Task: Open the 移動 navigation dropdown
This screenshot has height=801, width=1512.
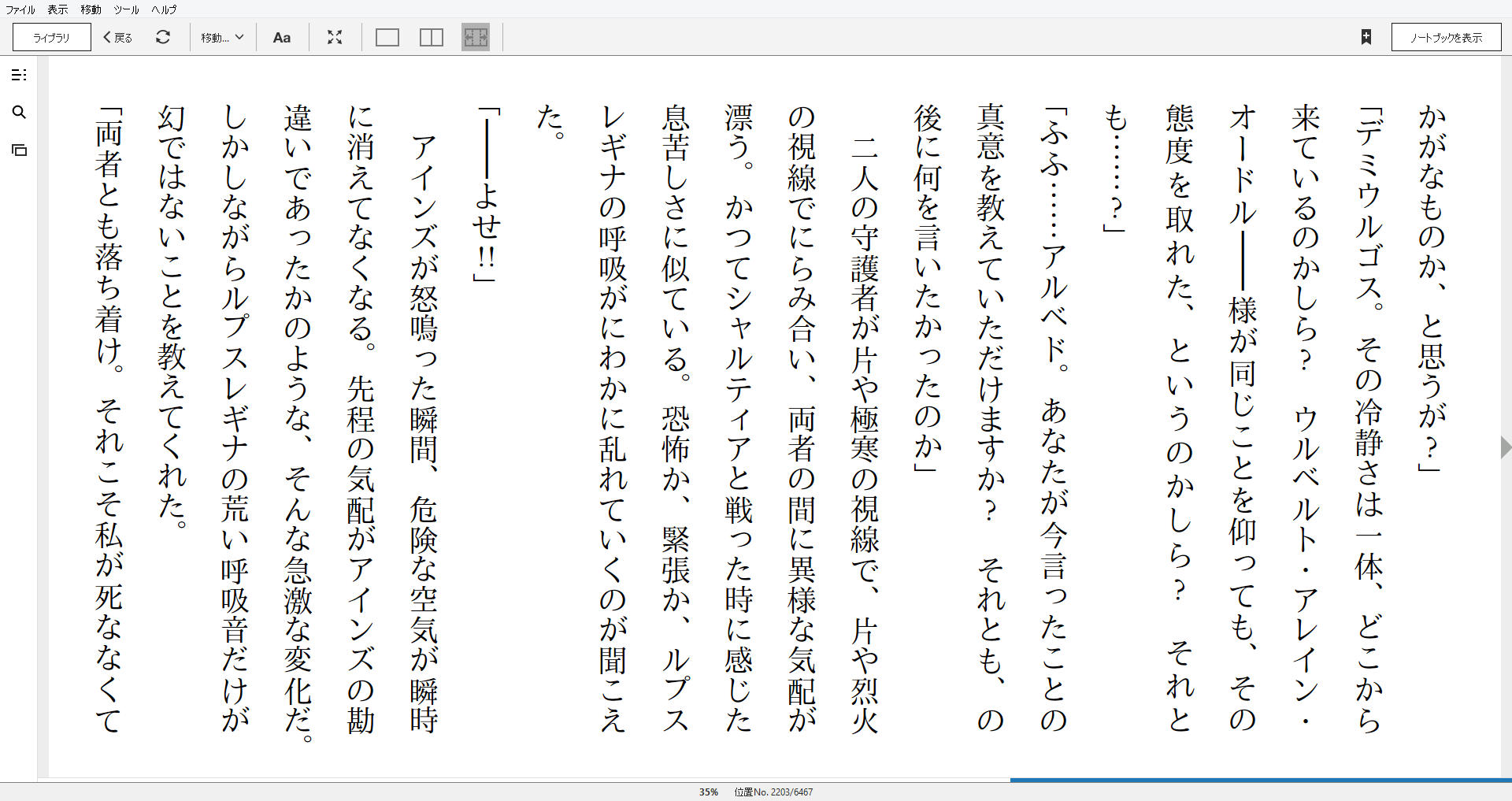Action: tap(221, 37)
